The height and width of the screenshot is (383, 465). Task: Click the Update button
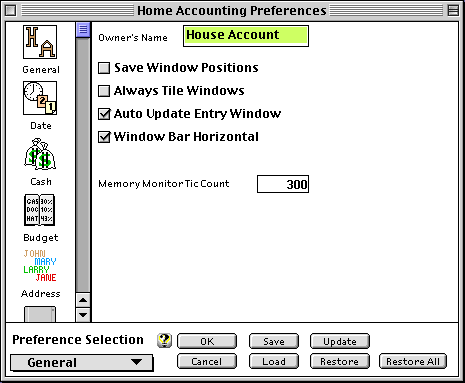(340, 341)
